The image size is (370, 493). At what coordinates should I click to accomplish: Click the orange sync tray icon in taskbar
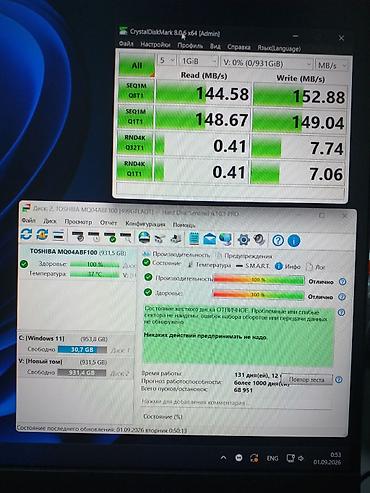(x=254, y=458)
